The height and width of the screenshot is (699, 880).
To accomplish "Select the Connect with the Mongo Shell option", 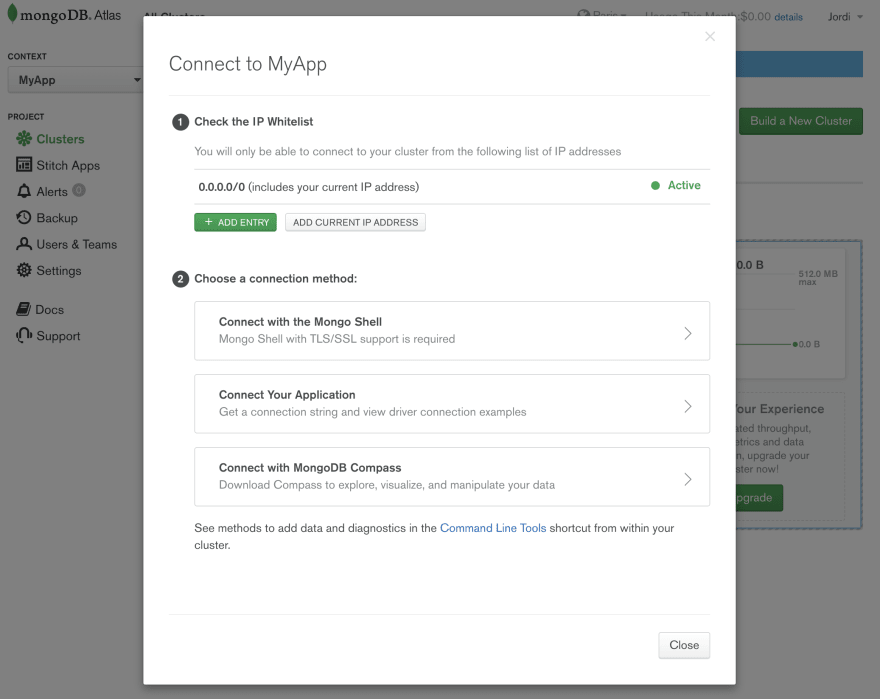I will click(452, 331).
